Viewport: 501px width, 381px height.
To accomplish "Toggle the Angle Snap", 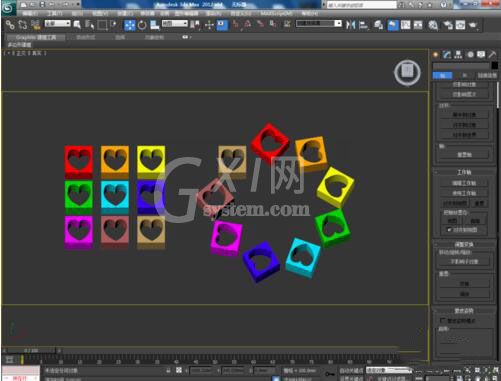I will [x=248, y=24].
